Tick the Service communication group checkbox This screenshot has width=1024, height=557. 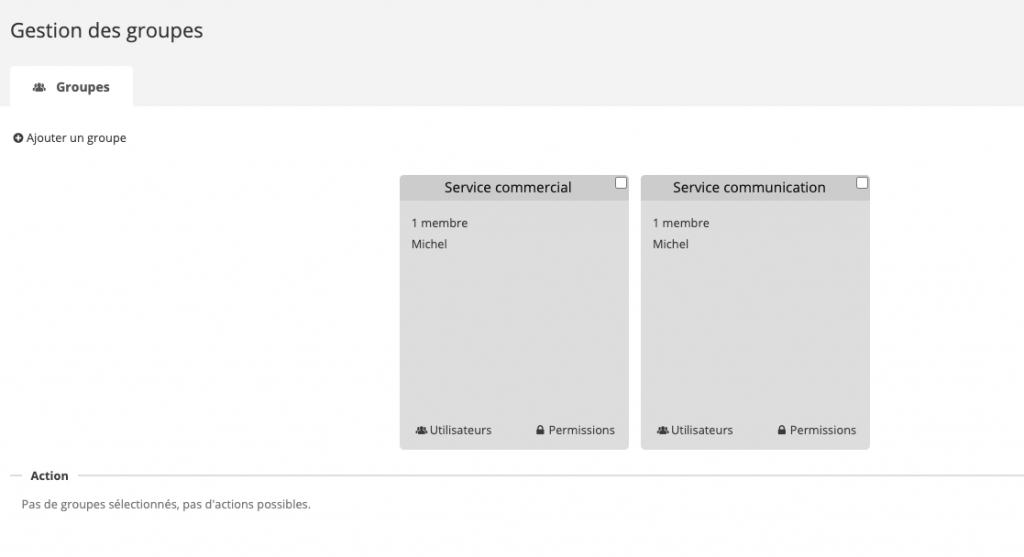click(862, 183)
